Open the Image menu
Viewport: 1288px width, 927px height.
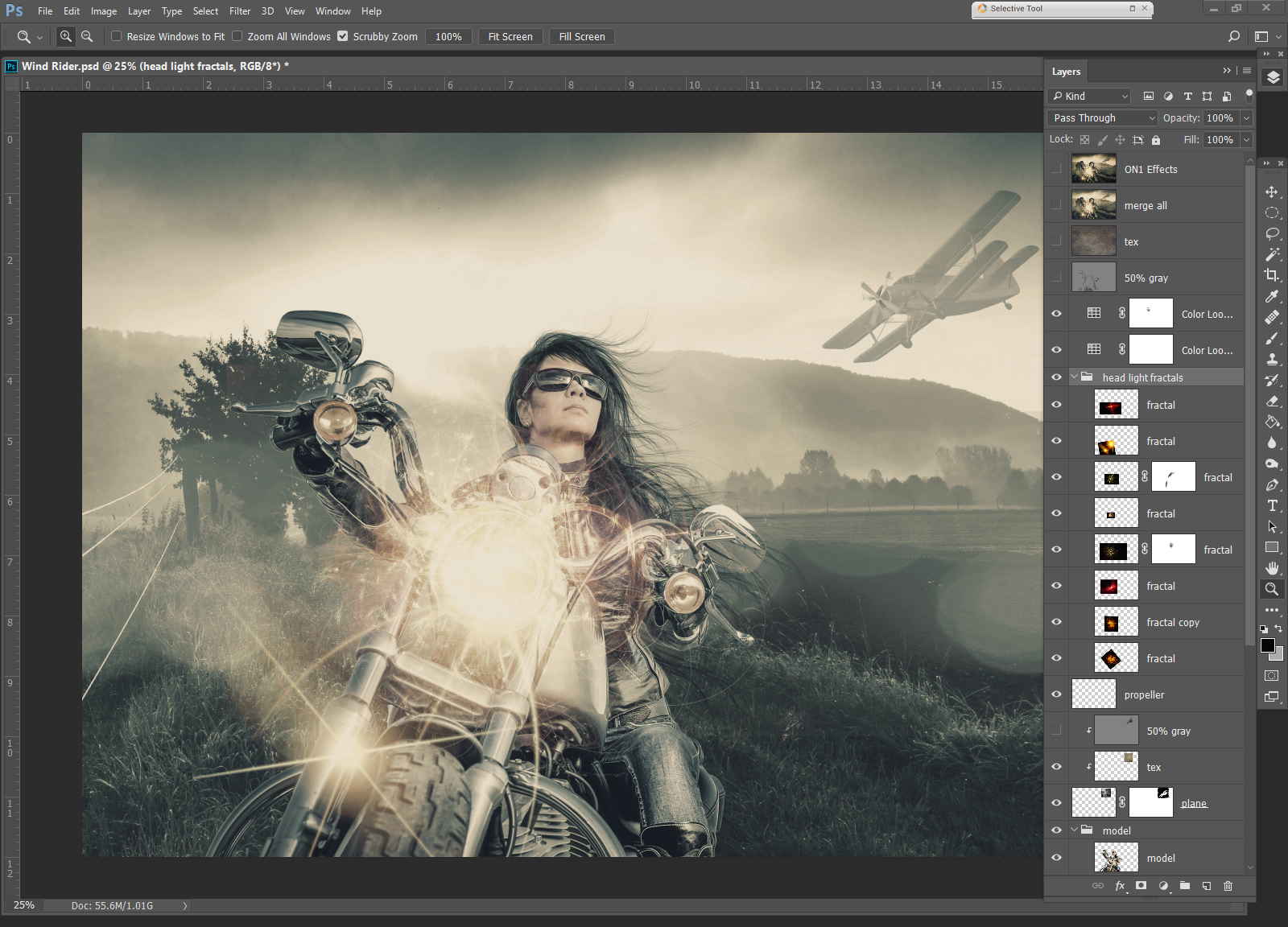[x=103, y=11]
